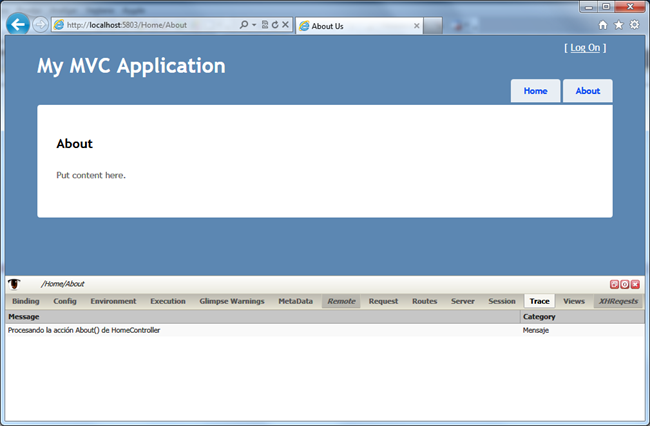Go back with the browser back arrow

(x=18, y=24)
